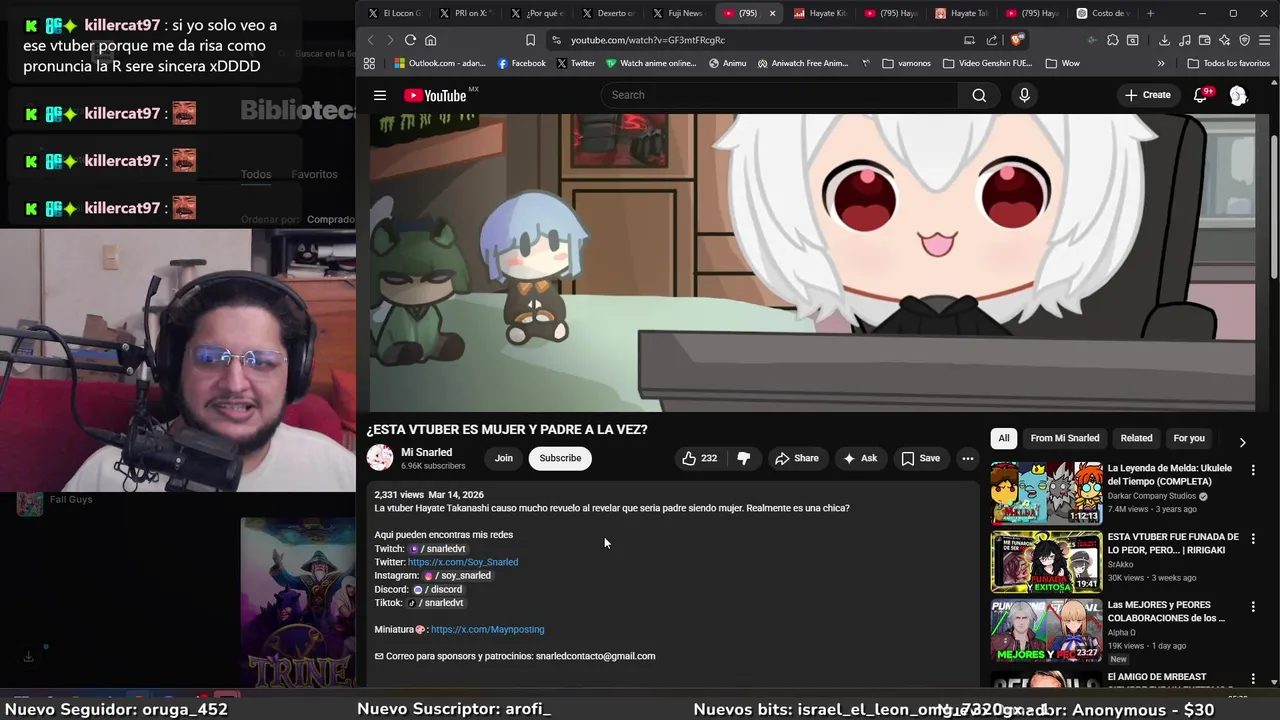Go to the browser home page icon
This screenshot has height=720, width=1280.
click(431, 40)
